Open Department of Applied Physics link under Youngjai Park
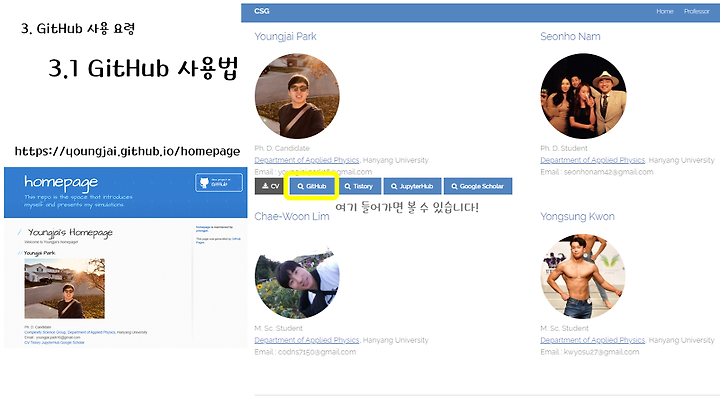 coord(307,160)
